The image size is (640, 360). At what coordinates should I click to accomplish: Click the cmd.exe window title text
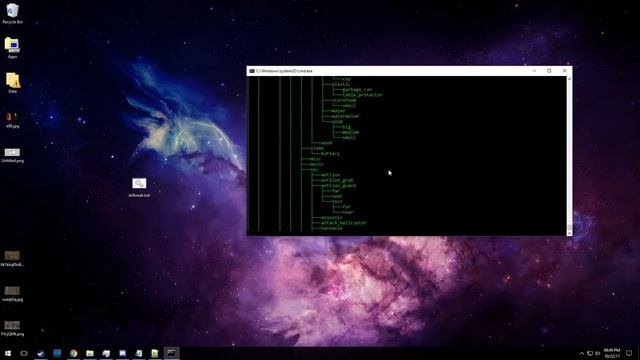pos(284,71)
